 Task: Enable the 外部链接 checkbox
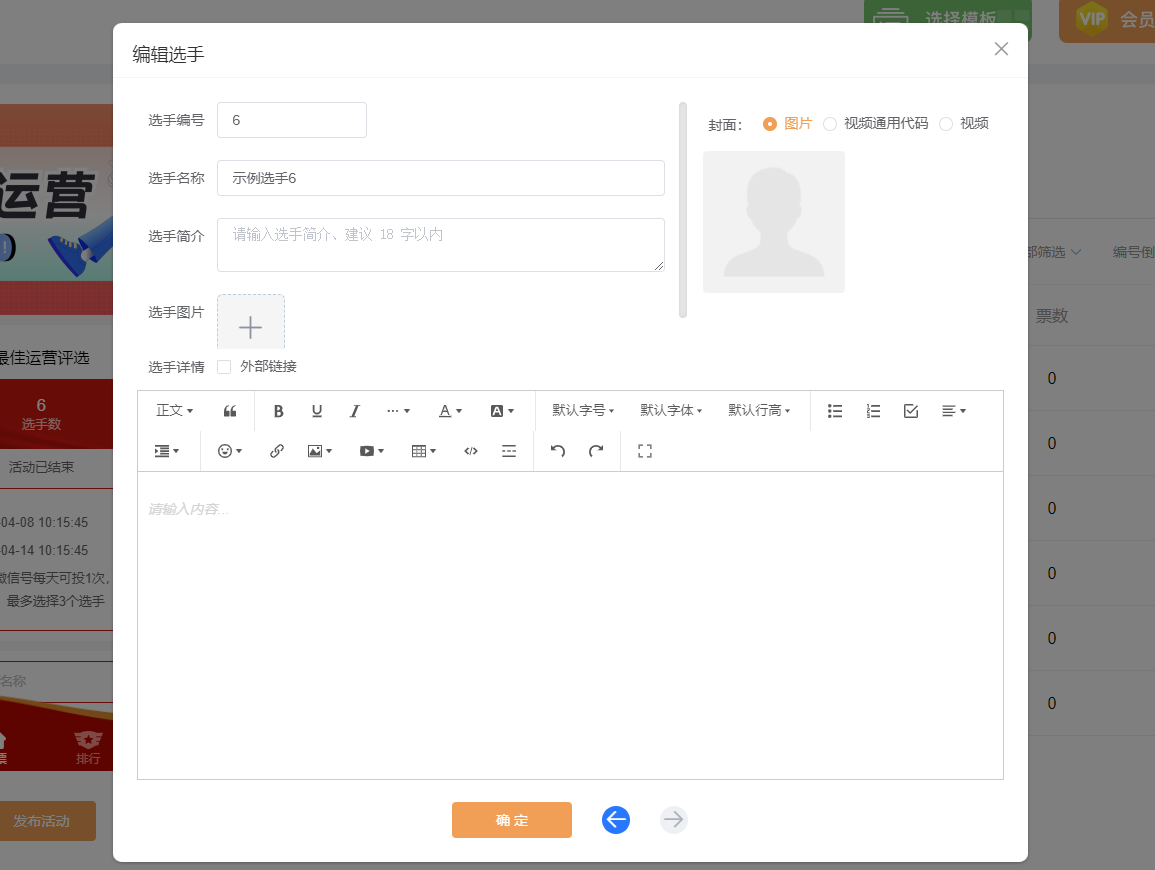(x=224, y=367)
